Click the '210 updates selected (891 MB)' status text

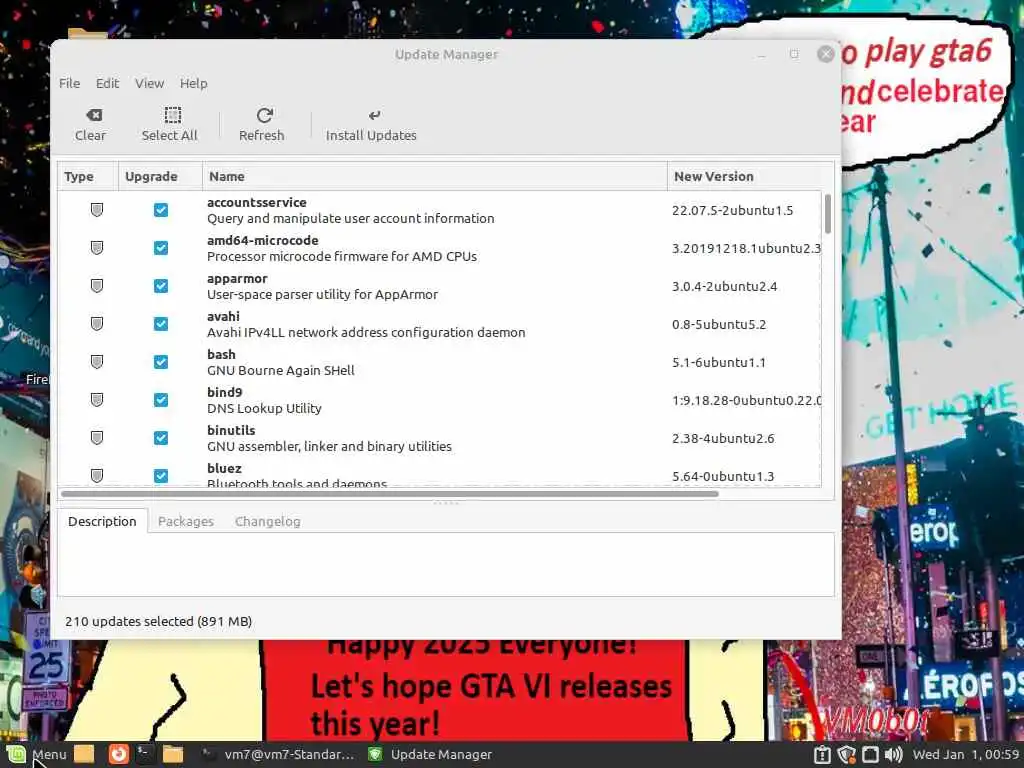[x=158, y=621]
